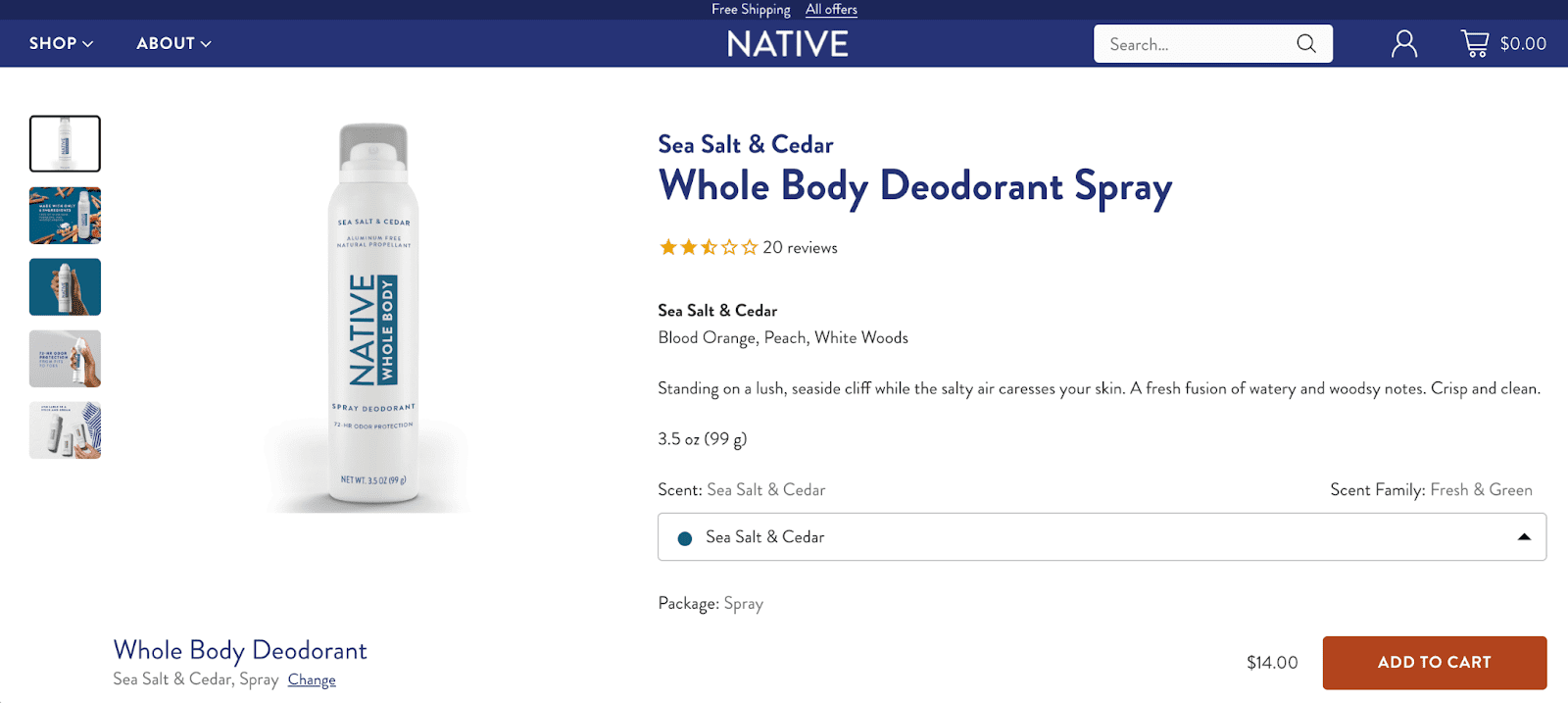Select the ingredients thumbnail with cedar wood

coord(65,216)
